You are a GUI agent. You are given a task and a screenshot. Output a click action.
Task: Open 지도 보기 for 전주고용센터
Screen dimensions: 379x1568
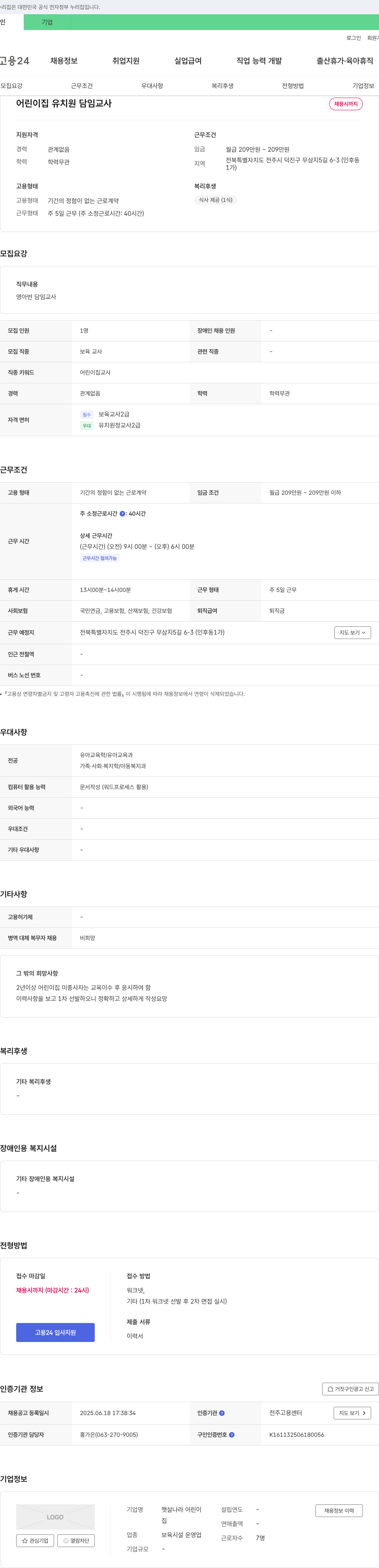[x=352, y=1413]
